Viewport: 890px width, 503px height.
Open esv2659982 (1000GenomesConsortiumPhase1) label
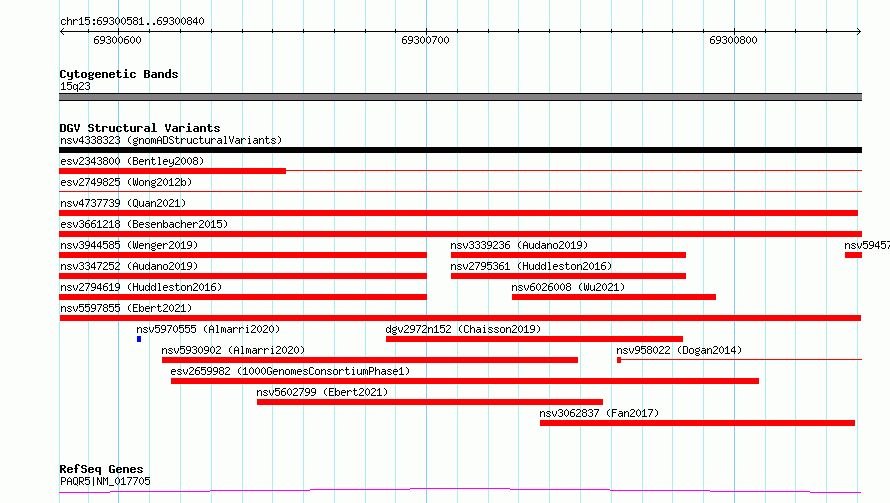pyautogui.click(x=290, y=371)
